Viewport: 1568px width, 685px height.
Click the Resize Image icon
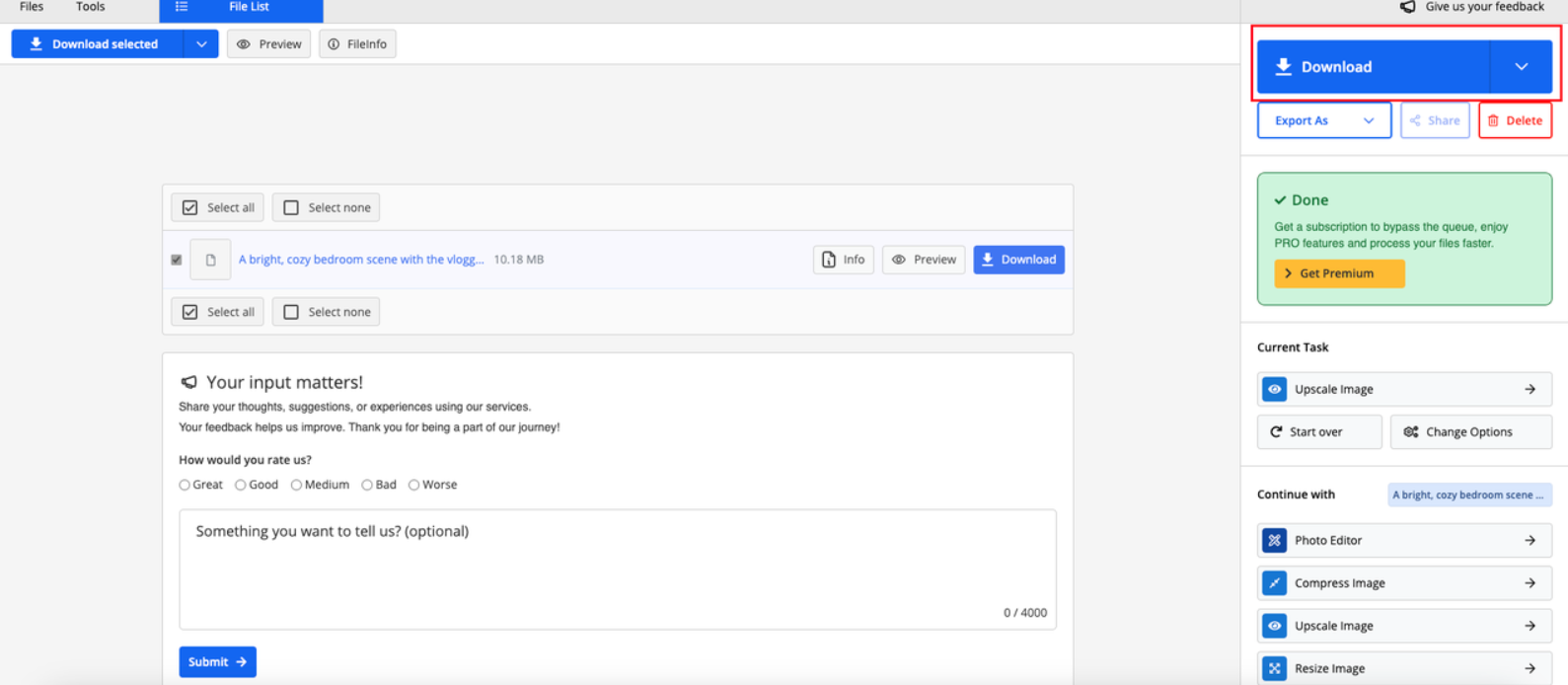(1274, 668)
